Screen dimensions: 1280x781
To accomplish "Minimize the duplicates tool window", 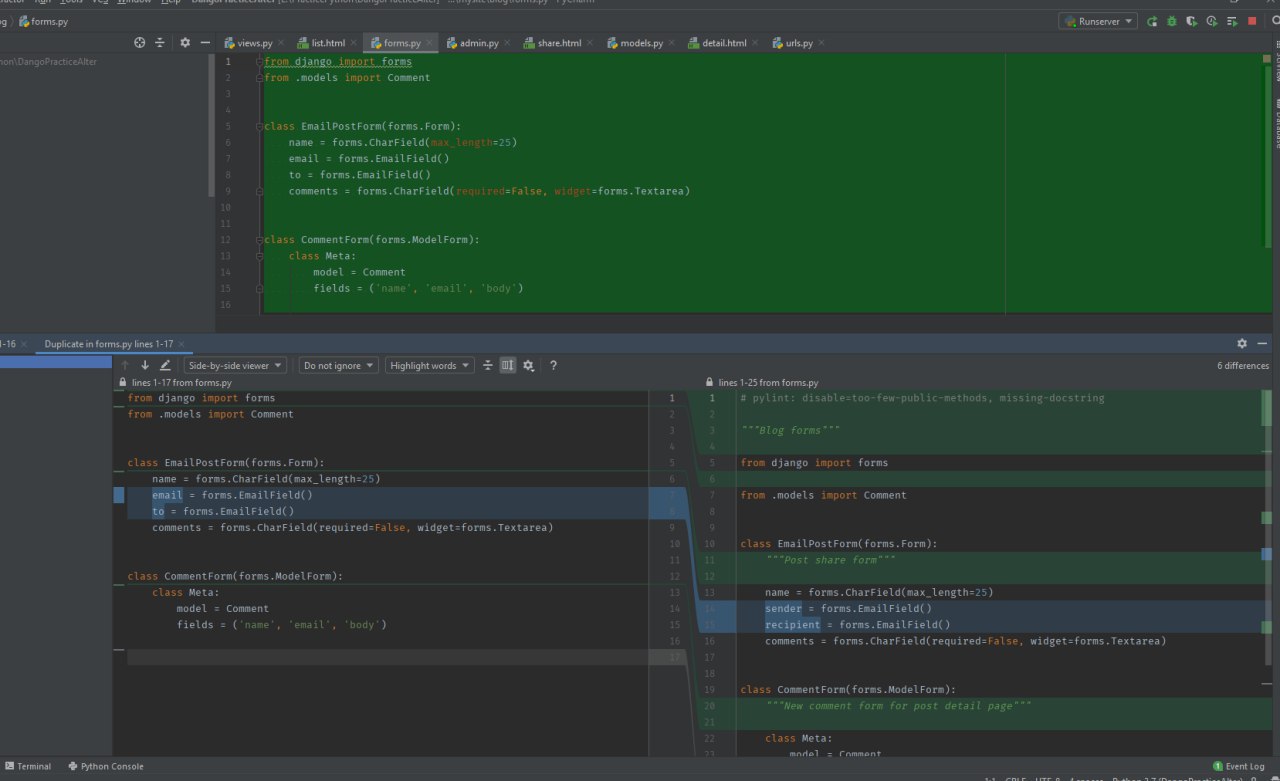I will 1262,343.
